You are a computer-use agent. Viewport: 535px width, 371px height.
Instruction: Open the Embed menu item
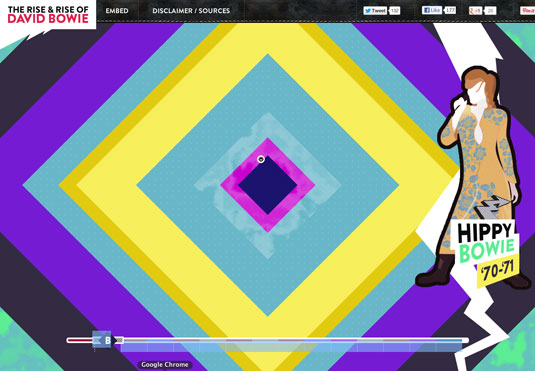pyautogui.click(x=117, y=11)
